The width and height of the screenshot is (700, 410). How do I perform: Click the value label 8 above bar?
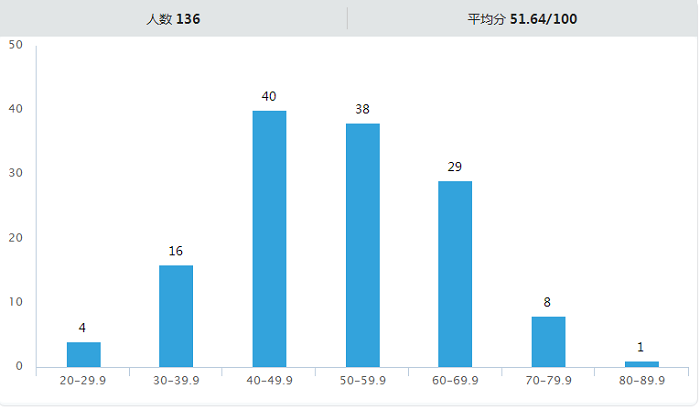(548, 302)
